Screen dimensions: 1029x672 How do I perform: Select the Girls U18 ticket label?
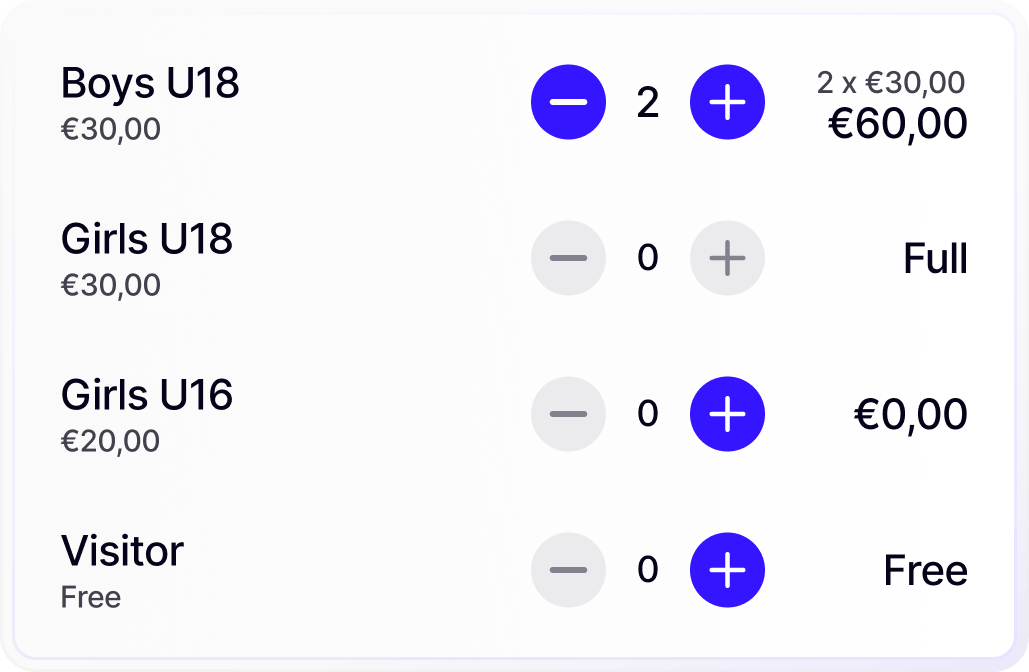[147, 240]
